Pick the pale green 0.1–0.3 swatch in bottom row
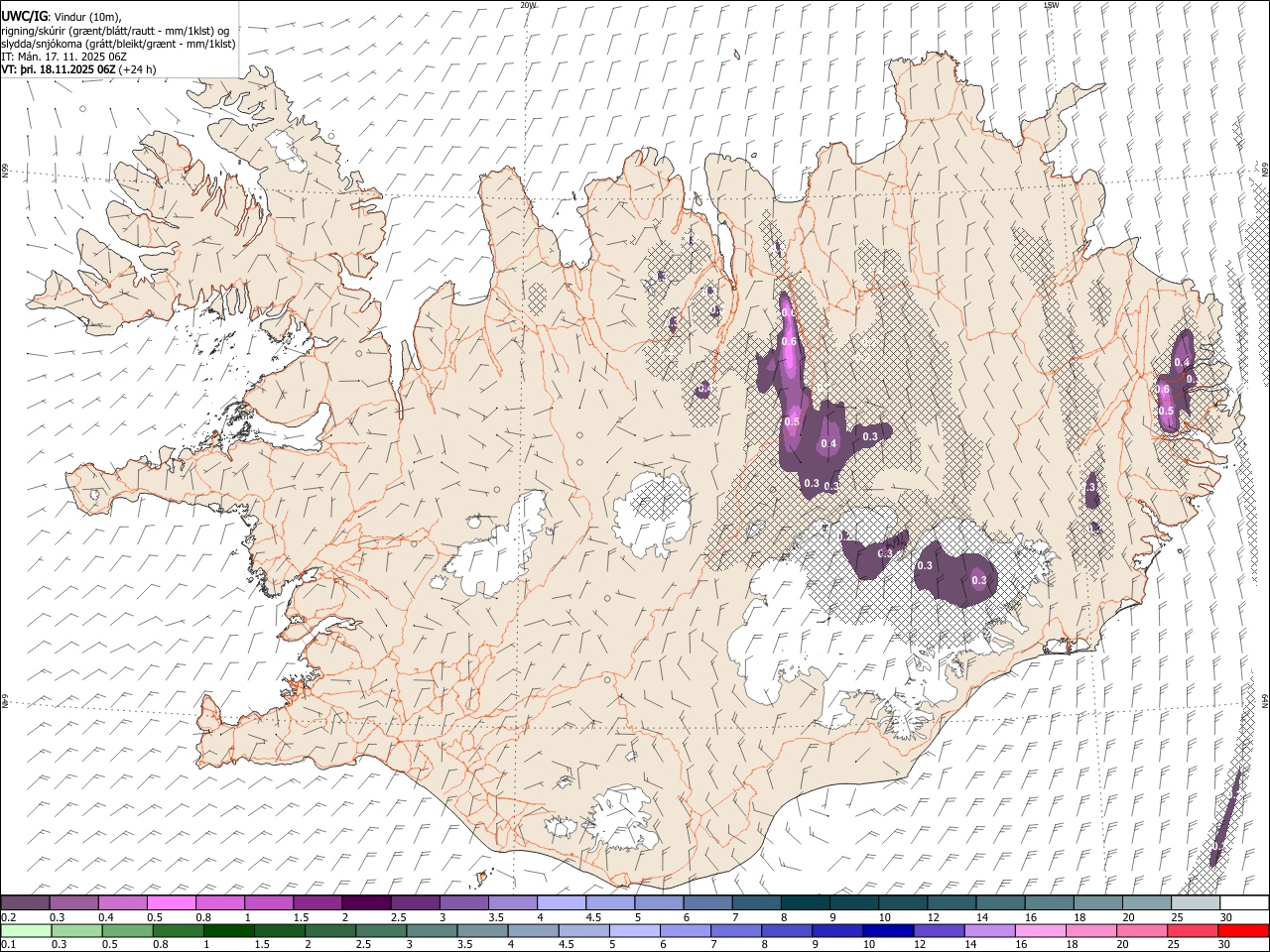 click(x=25, y=930)
